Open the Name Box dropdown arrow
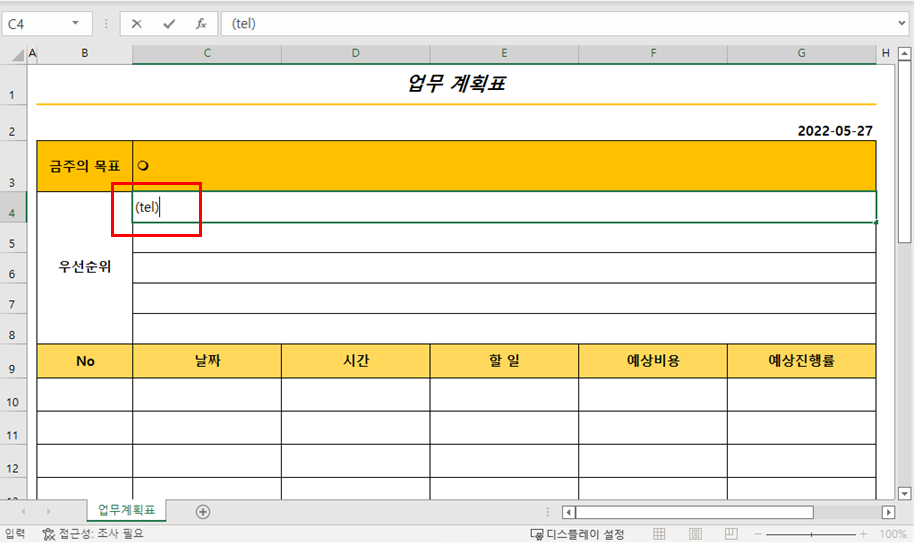Screen dimensions: 914x543 click(x=75, y=23)
